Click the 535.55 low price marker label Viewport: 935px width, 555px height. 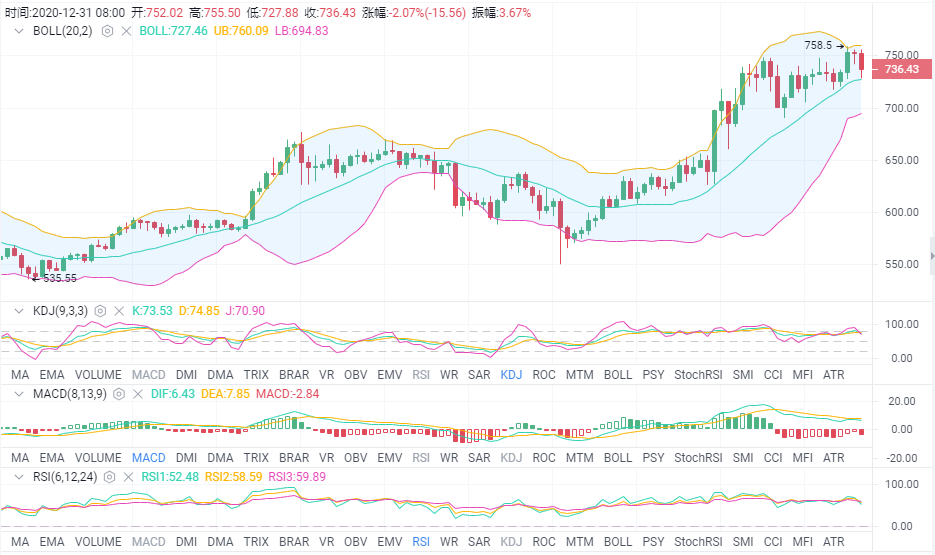[60, 278]
